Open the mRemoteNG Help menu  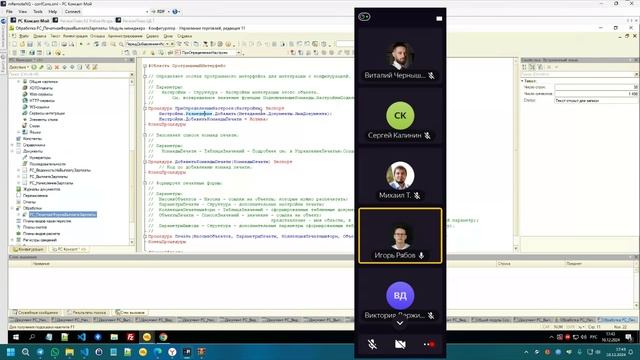tap(53, 11)
